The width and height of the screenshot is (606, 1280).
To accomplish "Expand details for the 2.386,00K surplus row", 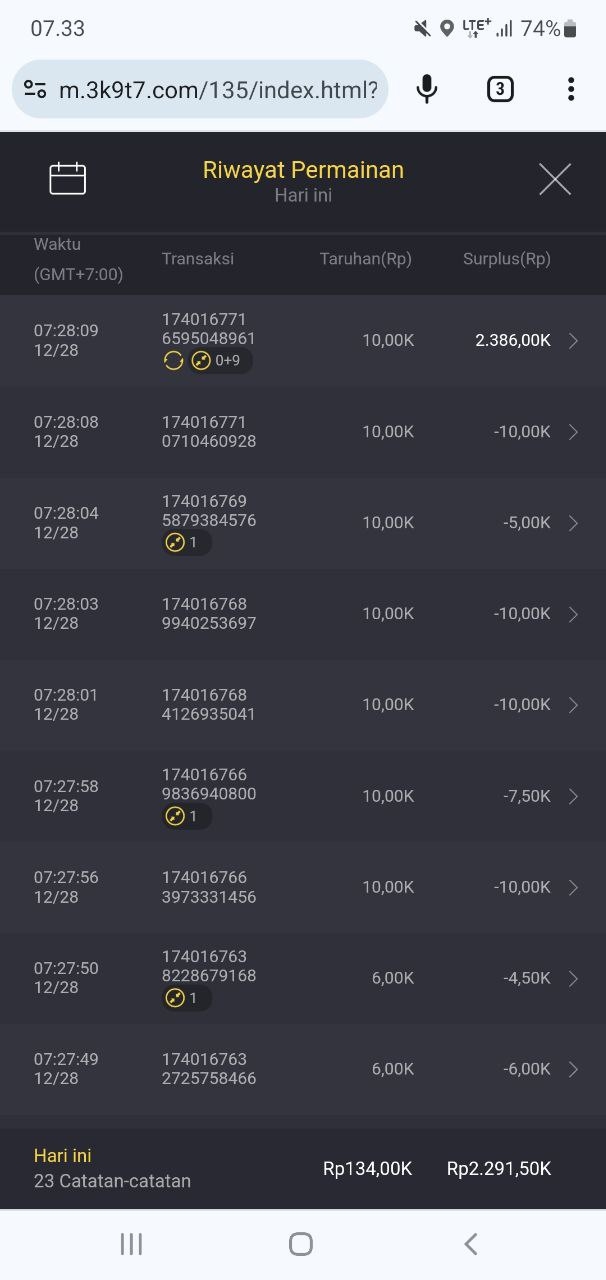I will [x=573, y=341].
